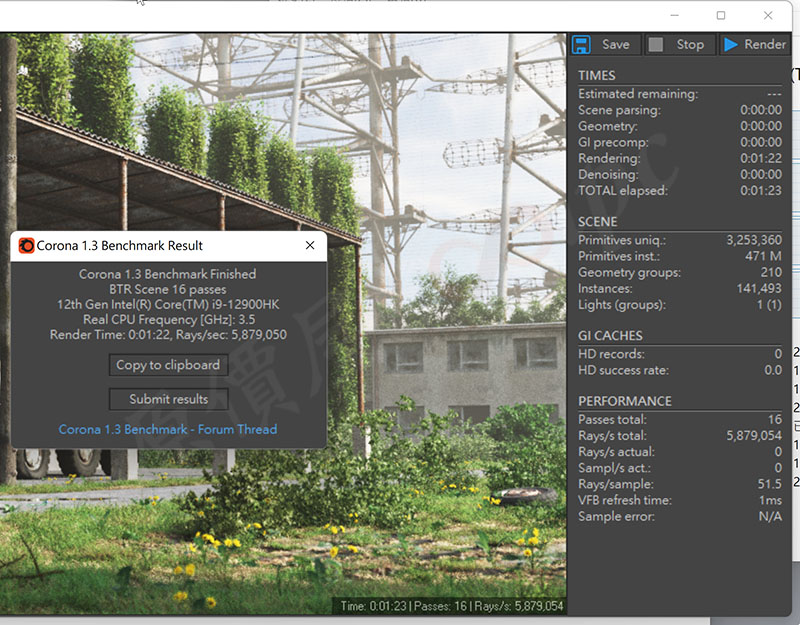
Task: Click the Real CPU Frequency line
Action: [x=169, y=320]
